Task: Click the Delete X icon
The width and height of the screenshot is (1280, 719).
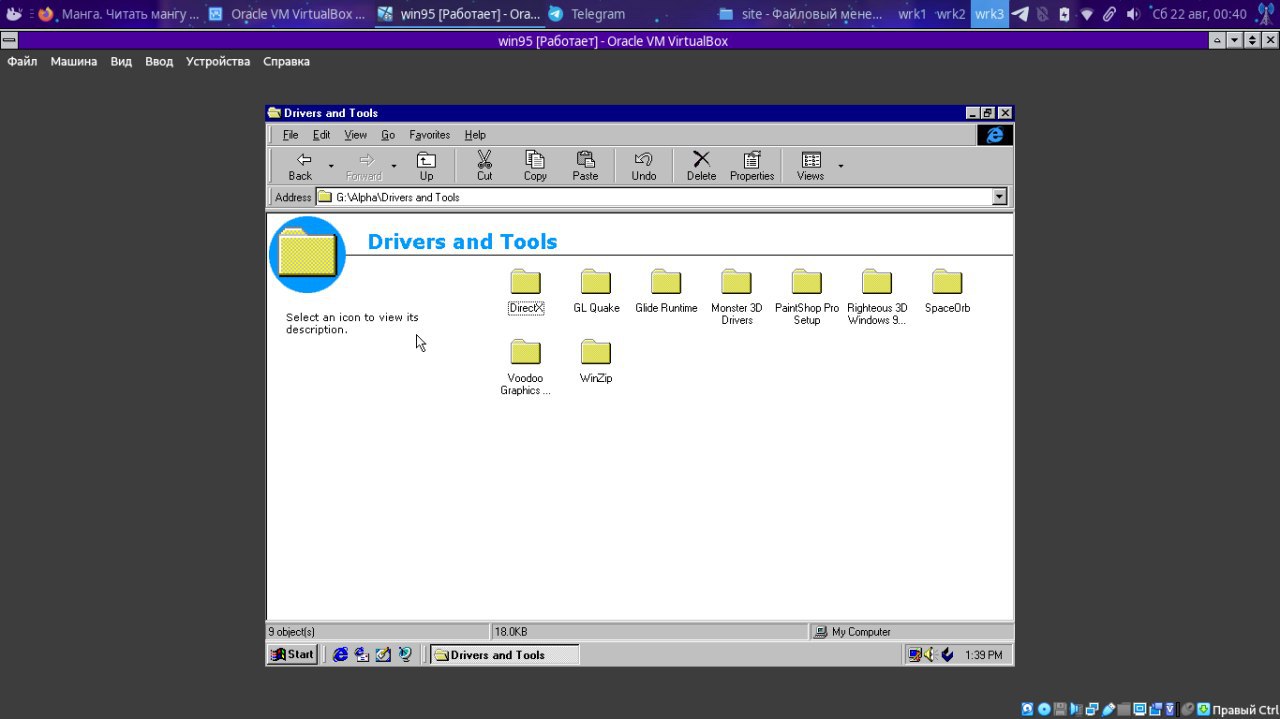Action: coord(701,166)
